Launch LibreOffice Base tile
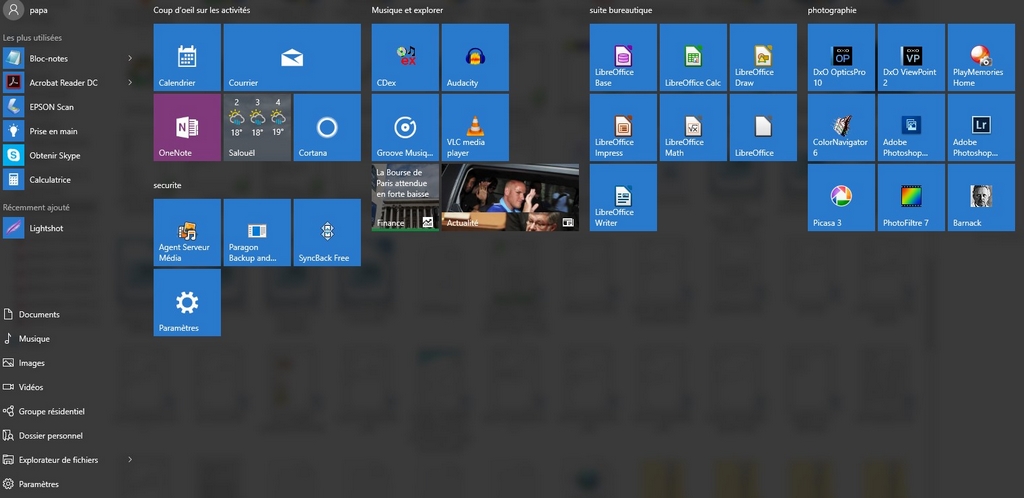The height and width of the screenshot is (498, 1024). 623,57
